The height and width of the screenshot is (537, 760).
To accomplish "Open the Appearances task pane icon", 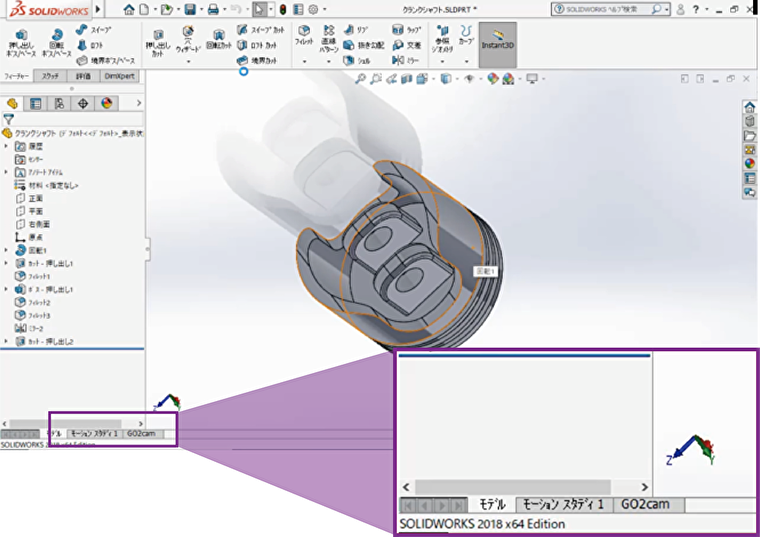I will point(750,164).
